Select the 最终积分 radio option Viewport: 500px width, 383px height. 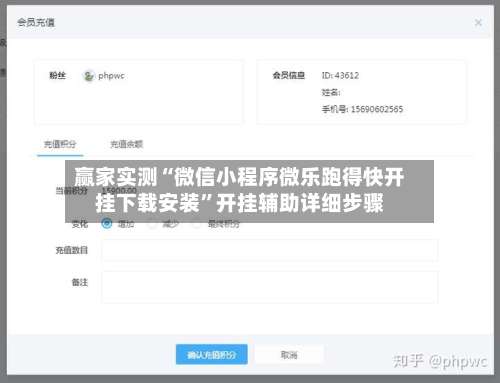pyautogui.click(x=196, y=224)
